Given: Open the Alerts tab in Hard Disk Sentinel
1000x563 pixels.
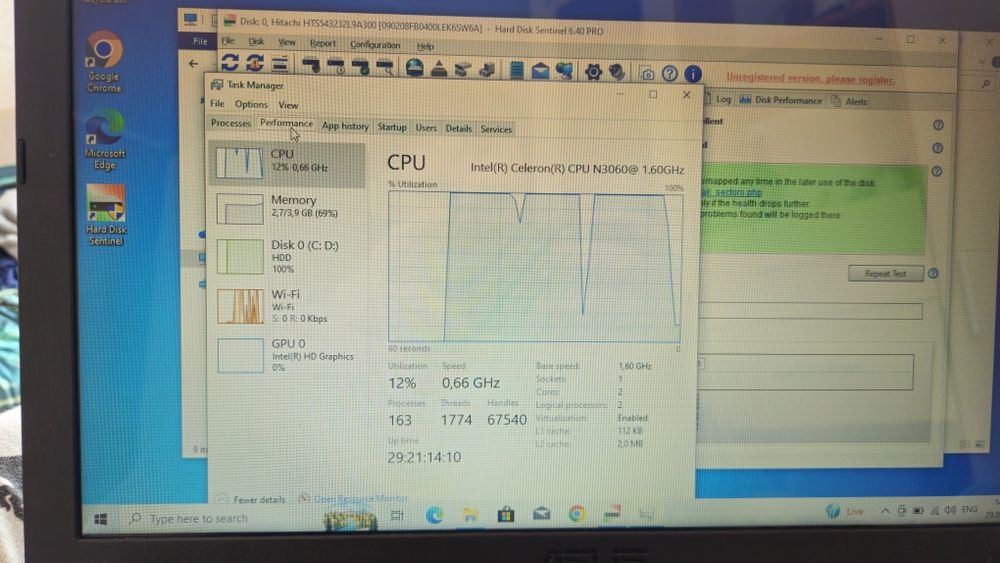Looking at the screenshot, I should [x=851, y=101].
